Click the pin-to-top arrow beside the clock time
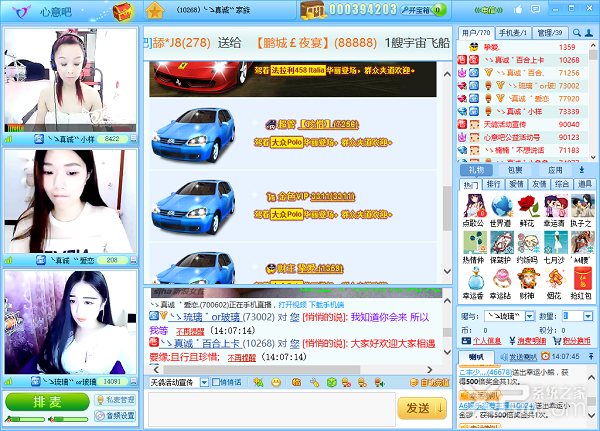Image resolution: width=600 pixels, height=431 pixels. [591, 356]
